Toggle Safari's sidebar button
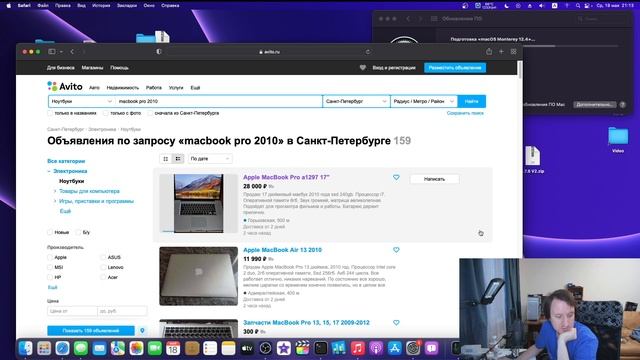This screenshot has width=640, height=360. [x=52, y=52]
